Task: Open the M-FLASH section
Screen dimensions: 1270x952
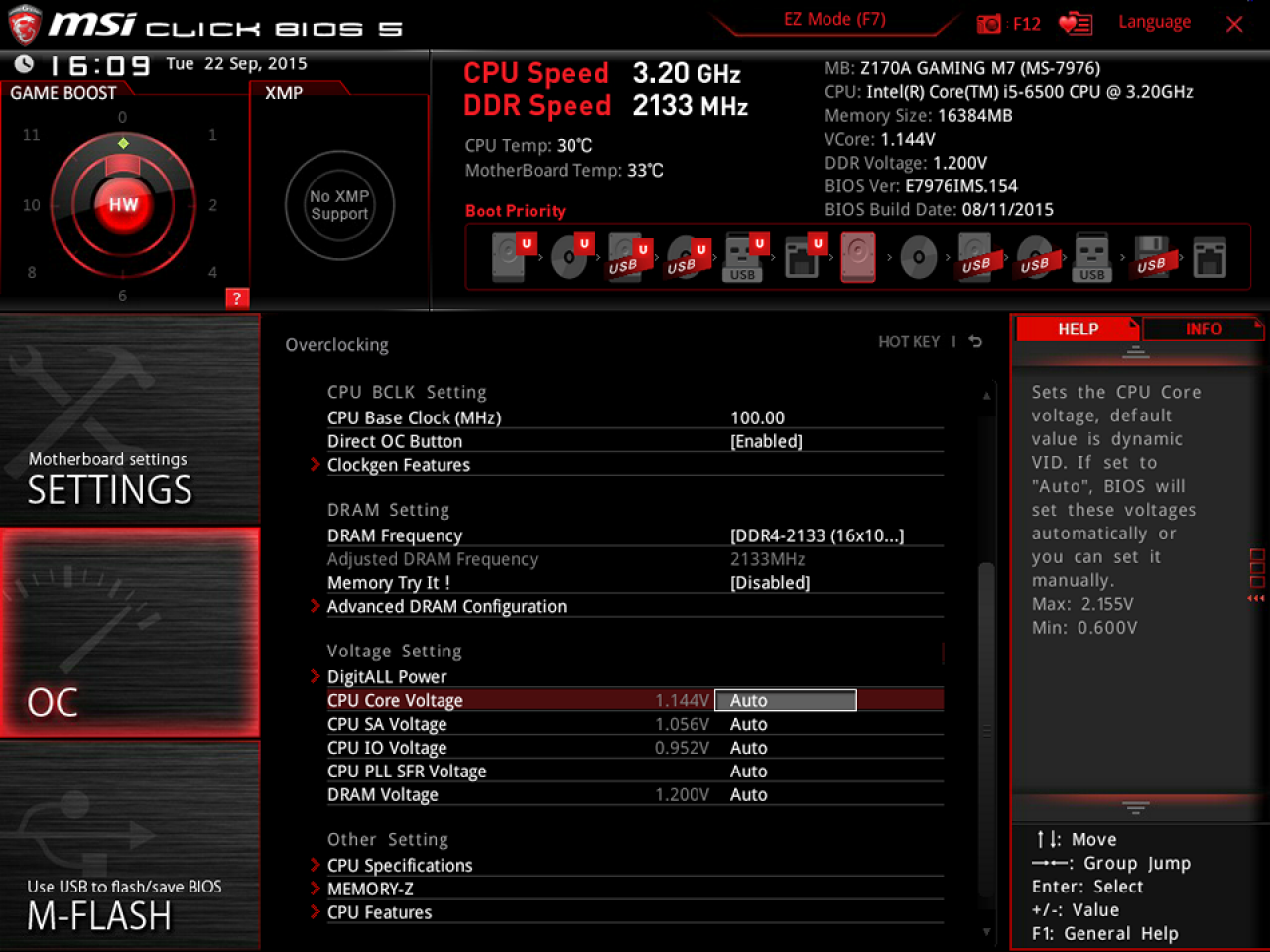Action: coord(130,846)
